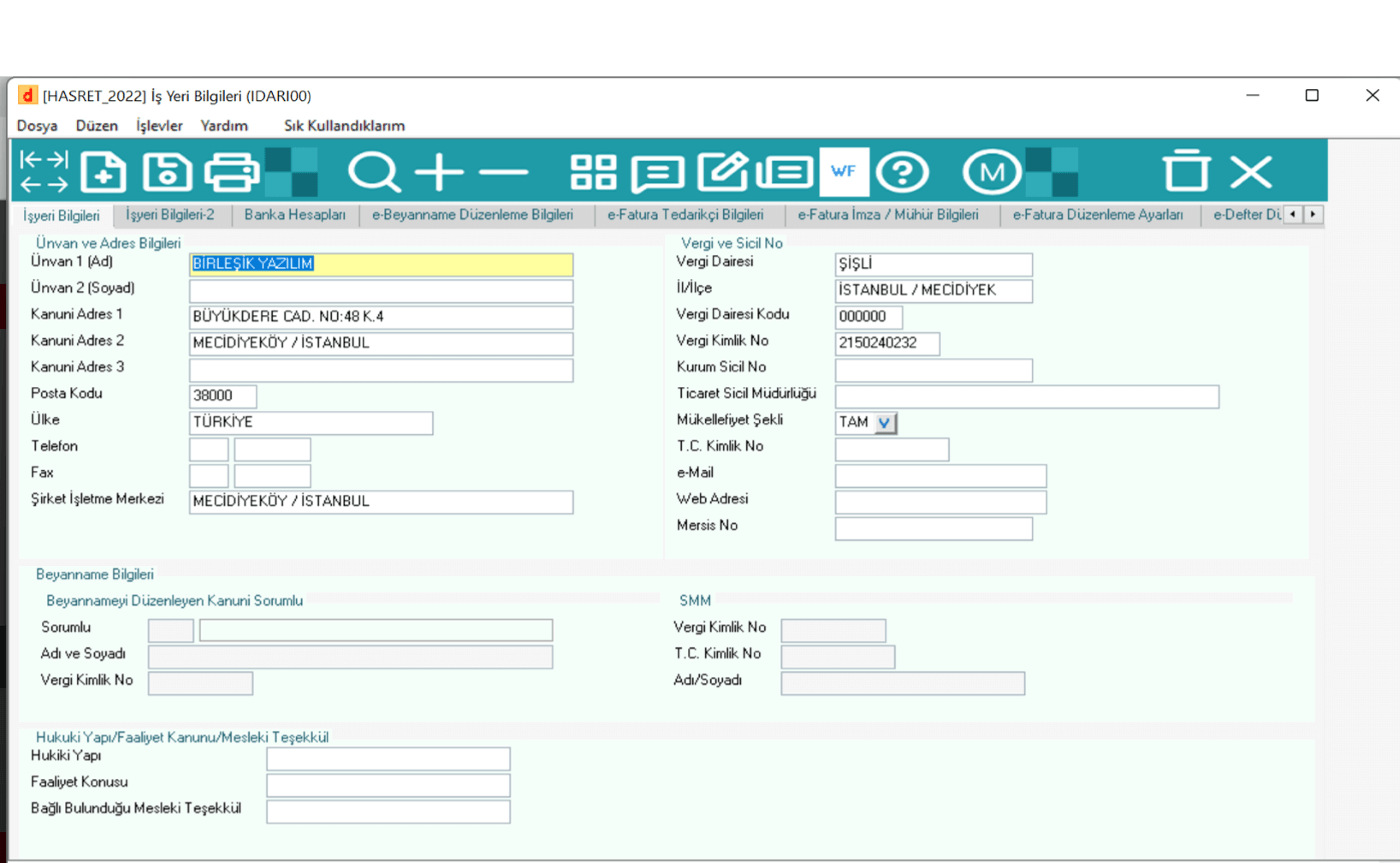Click the wide Sorumlu name field
The width and height of the screenshot is (1400, 863).
[376, 630]
